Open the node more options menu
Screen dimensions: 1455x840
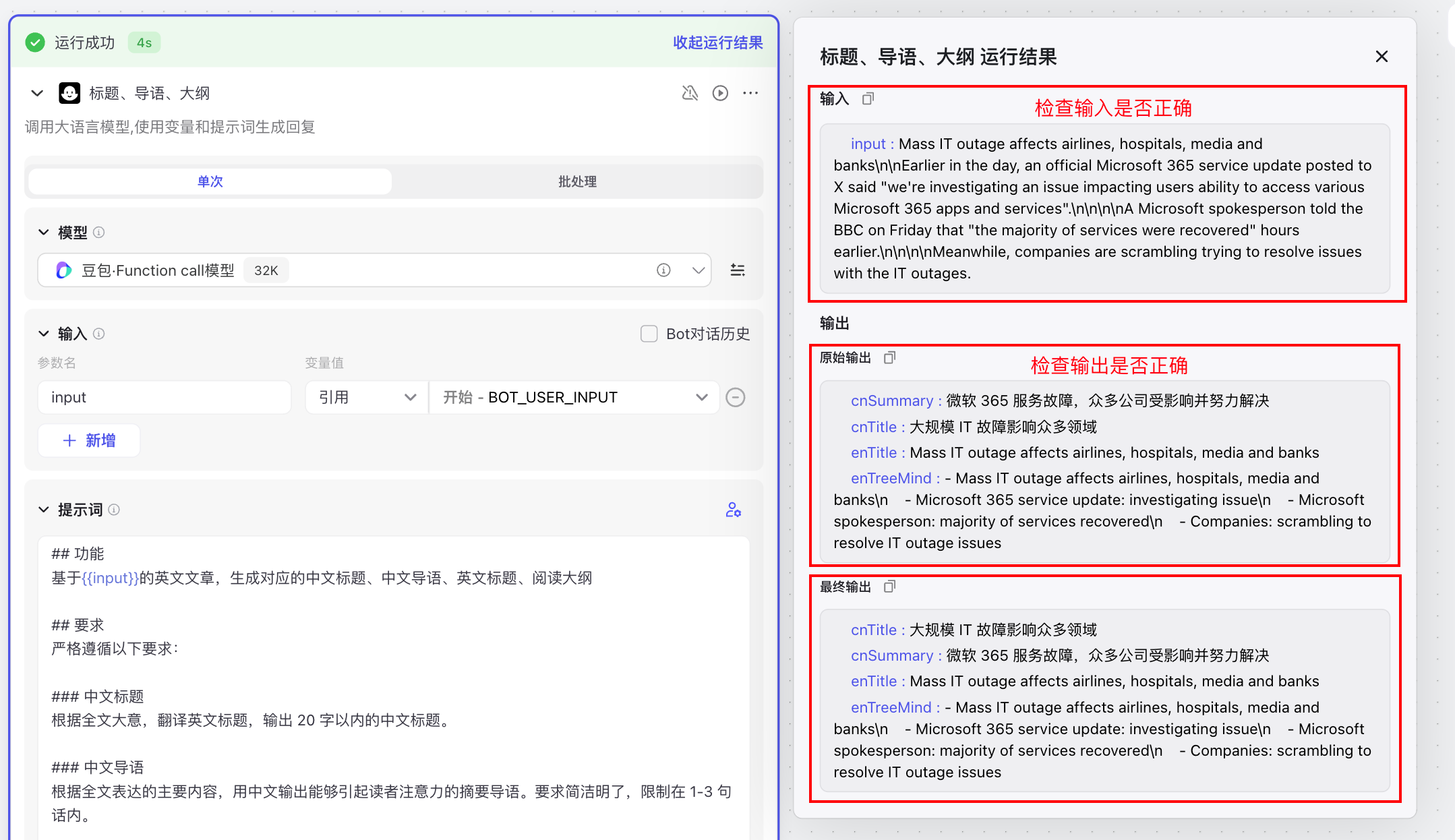(750, 93)
